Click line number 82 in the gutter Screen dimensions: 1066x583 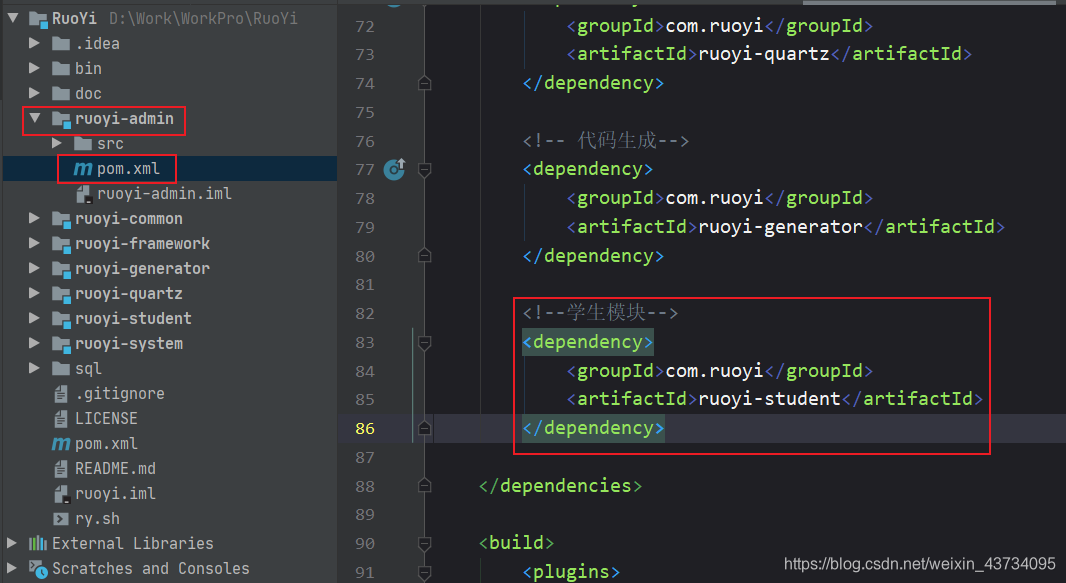[x=365, y=313]
